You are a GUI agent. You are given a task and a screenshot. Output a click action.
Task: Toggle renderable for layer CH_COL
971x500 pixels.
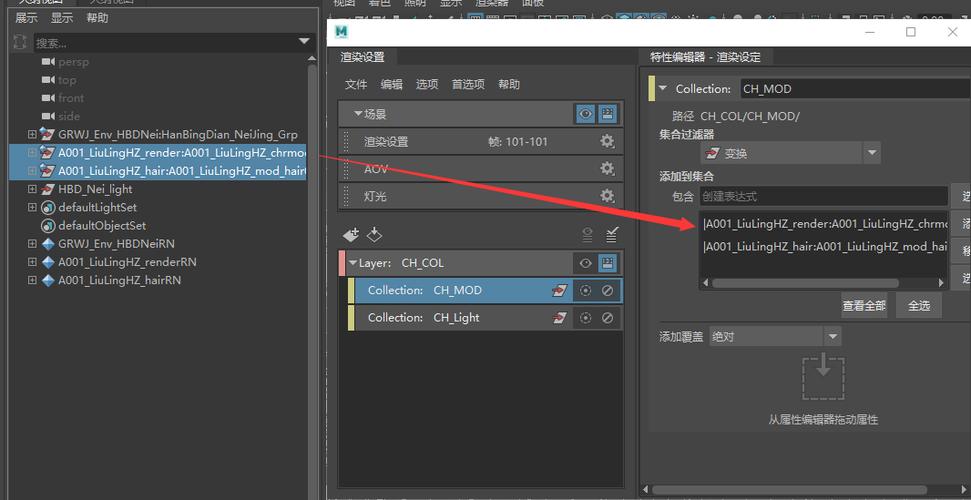(607, 263)
